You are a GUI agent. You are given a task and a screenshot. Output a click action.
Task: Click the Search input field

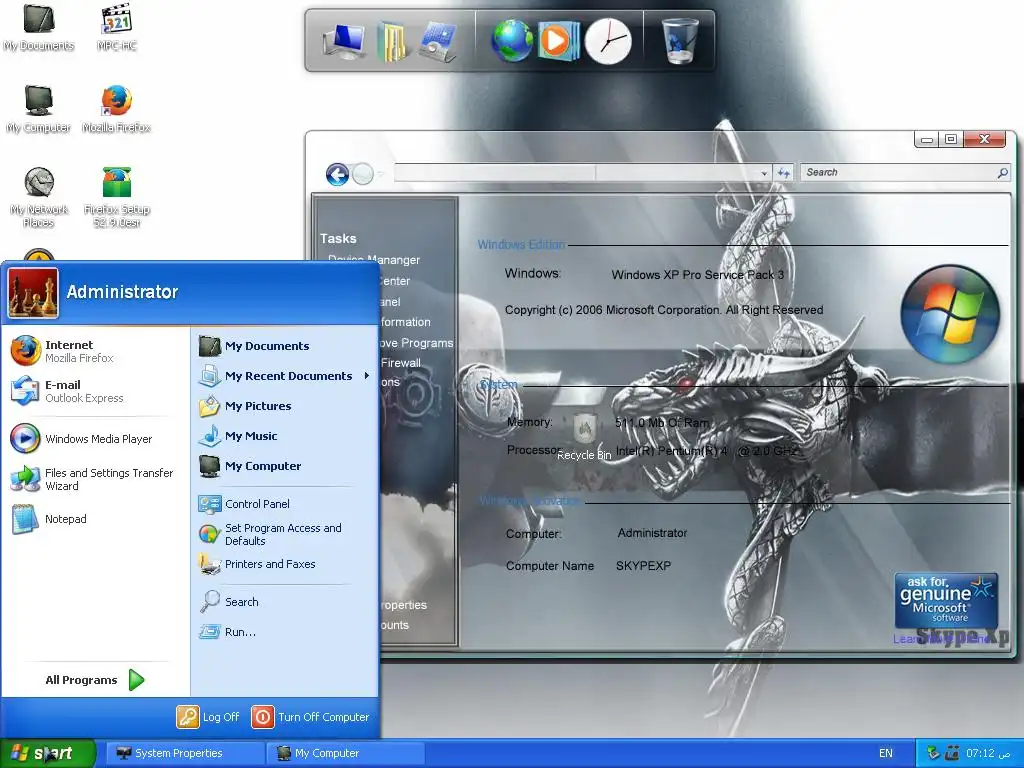[904, 172]
